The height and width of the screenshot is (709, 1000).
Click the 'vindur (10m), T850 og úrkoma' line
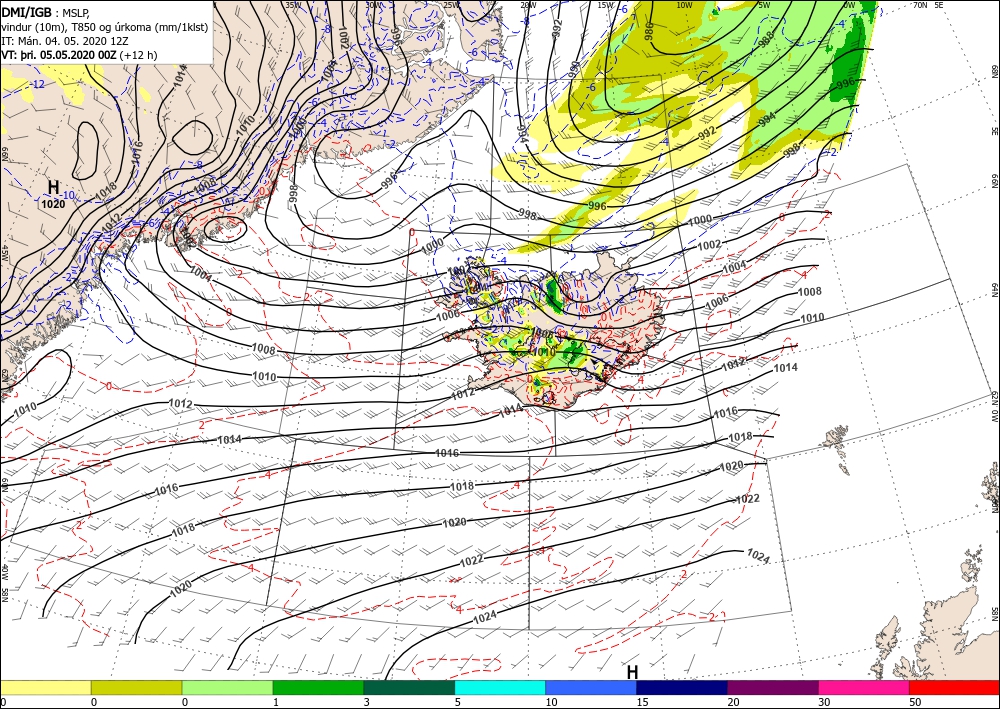105,27
